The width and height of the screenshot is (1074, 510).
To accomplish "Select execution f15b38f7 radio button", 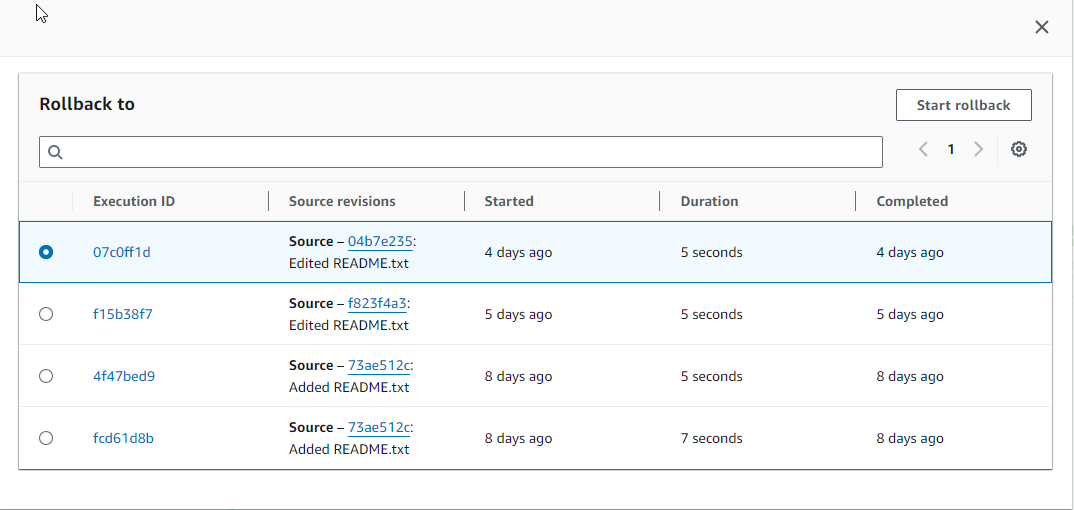I will coord(46,314).
